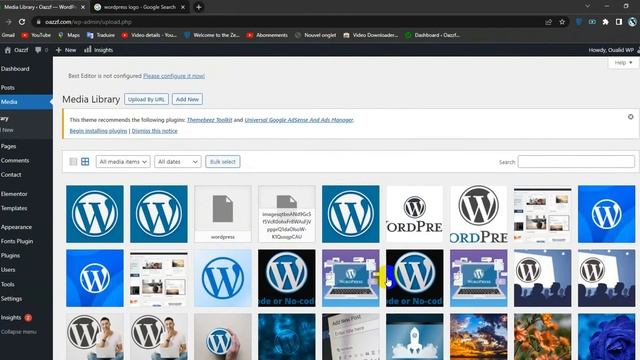Open Comments in the sidebar
The image size is (640, 360).
click(15, 160)
